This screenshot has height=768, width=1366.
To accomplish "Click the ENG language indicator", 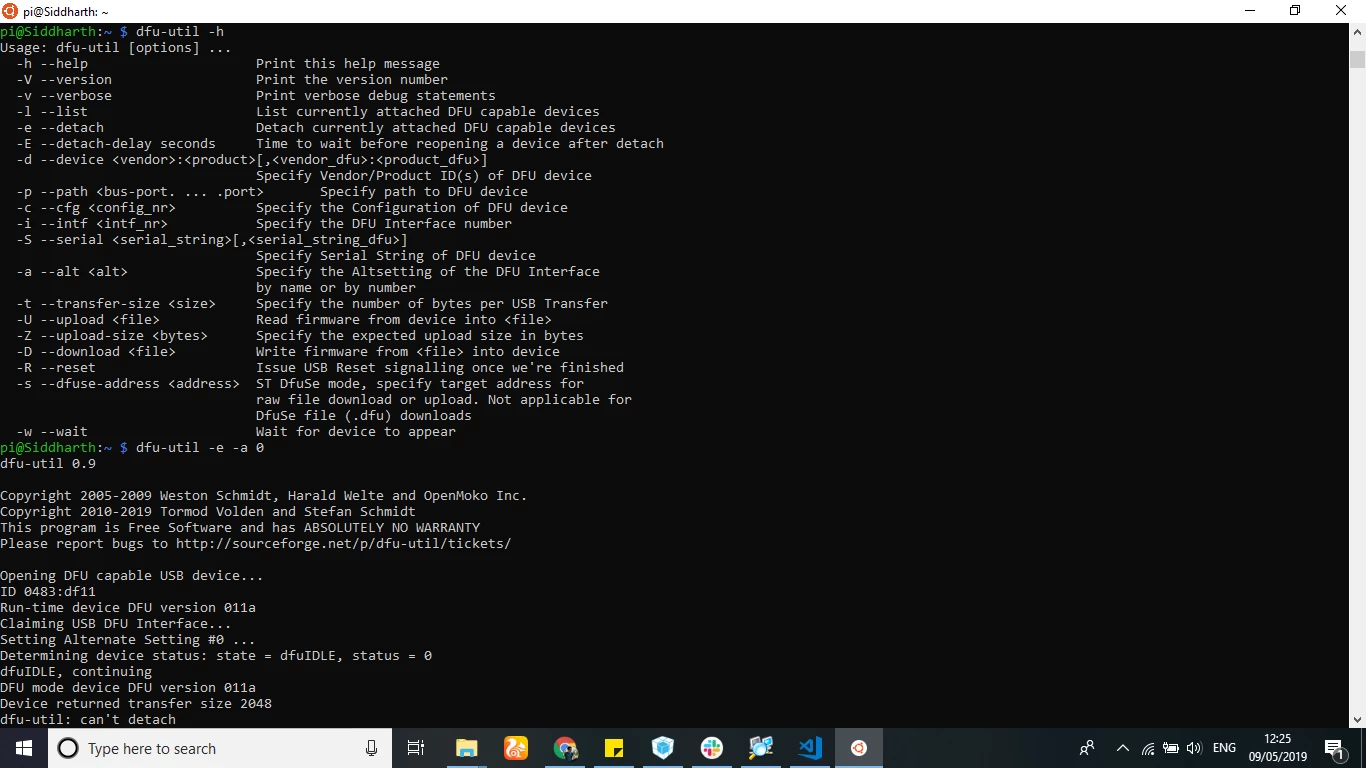I will click(x=1224, y=748).
